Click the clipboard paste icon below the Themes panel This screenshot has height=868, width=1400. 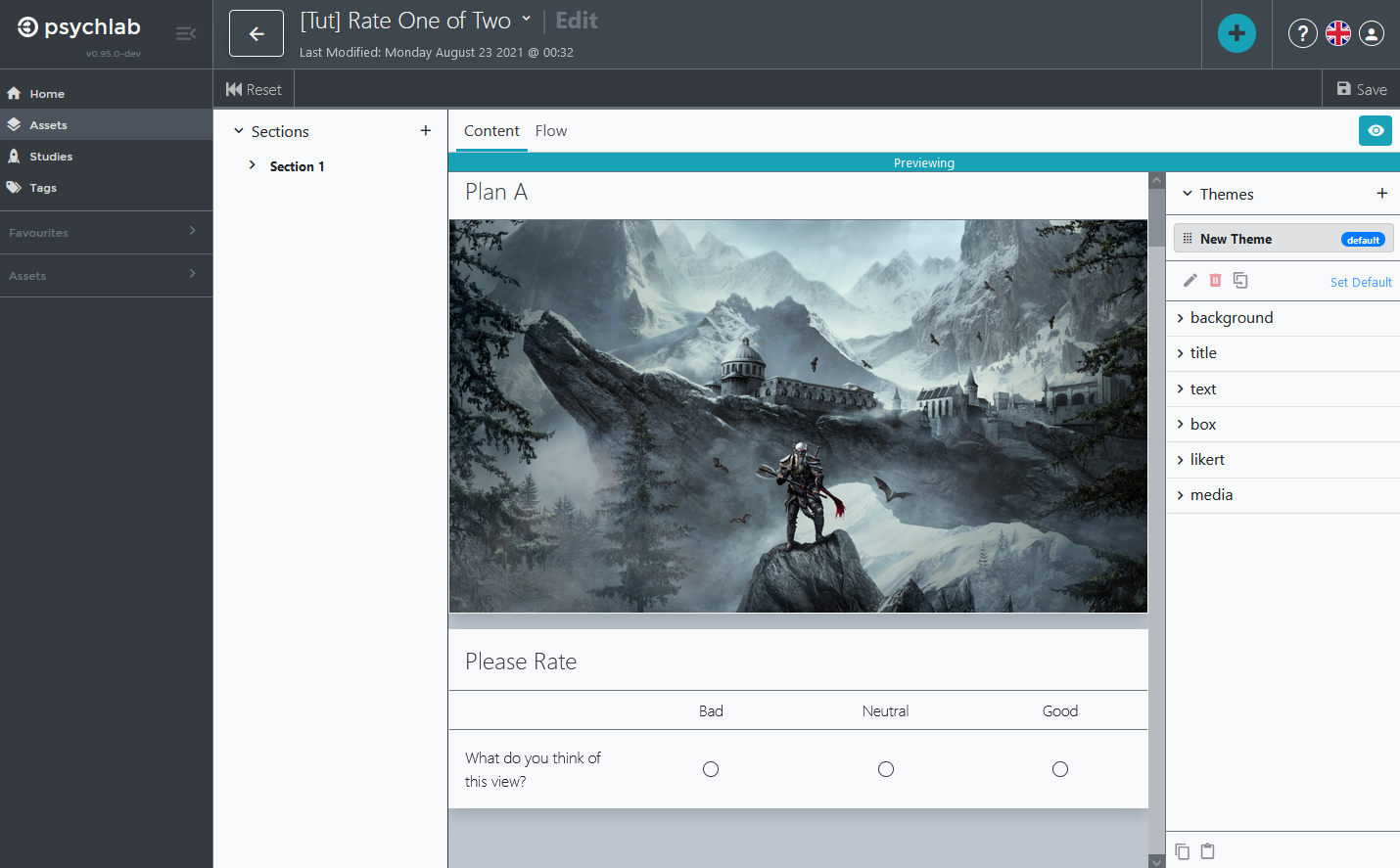coord(1207,851)
